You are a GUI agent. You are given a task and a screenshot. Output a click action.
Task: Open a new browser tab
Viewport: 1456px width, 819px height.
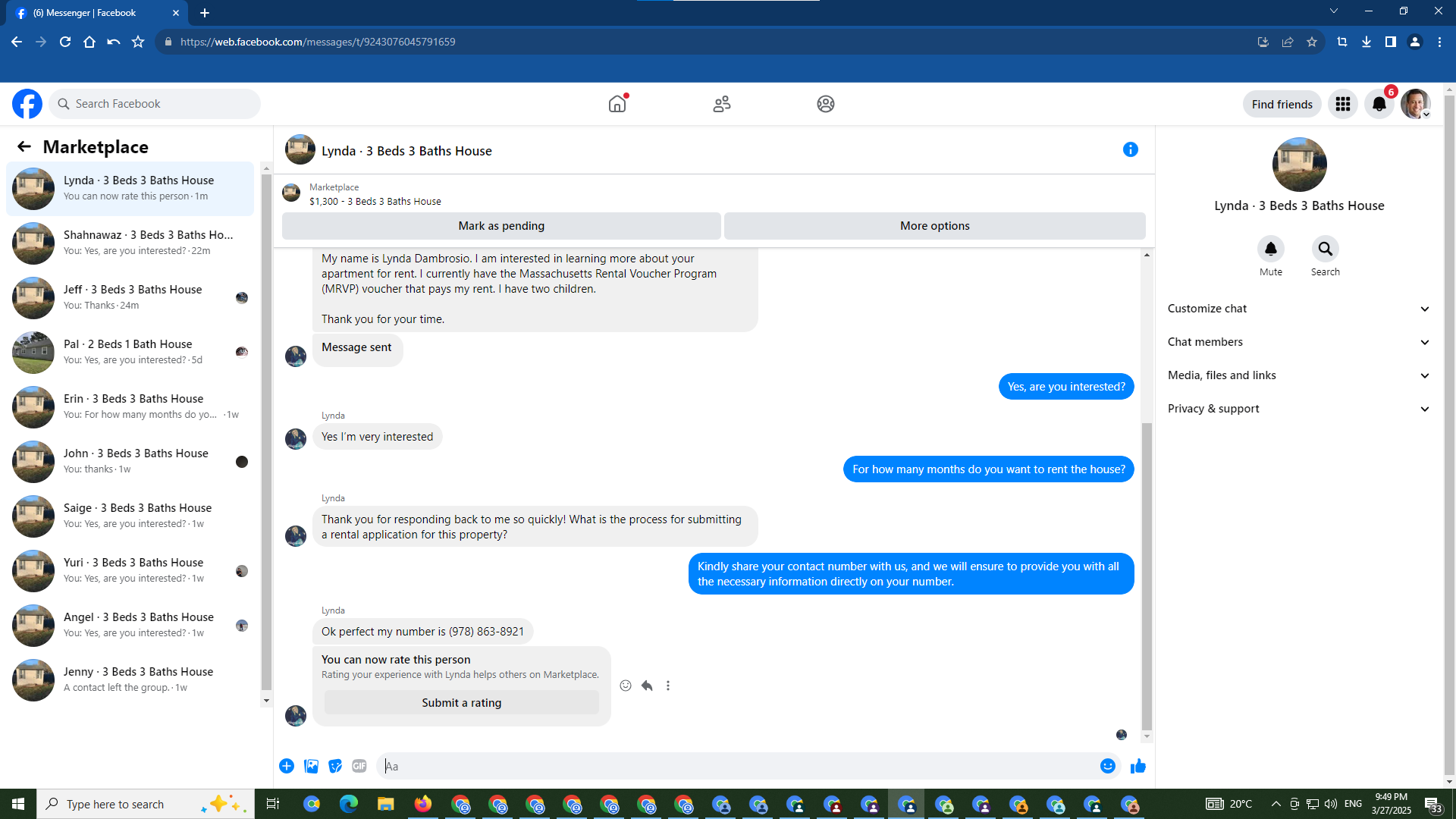205,13
